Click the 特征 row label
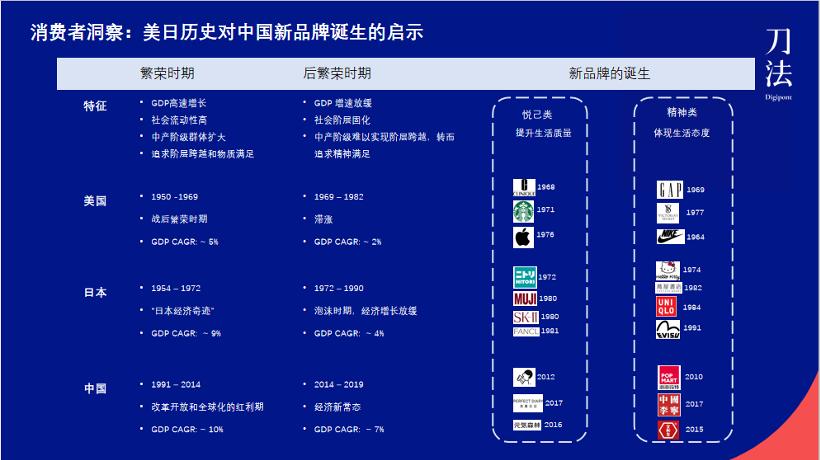 (95, 106)
